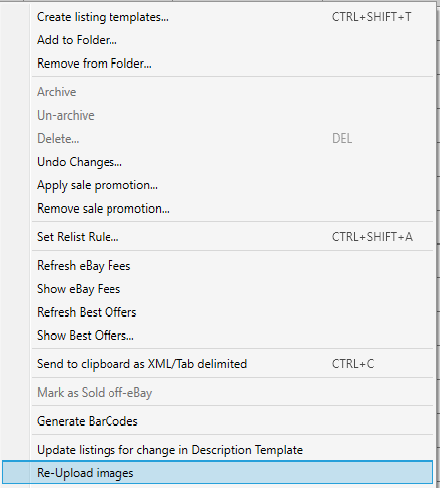The height and width of the screenshot is (488, 440).
Task: Select Create listing templates menu entry
Action: tap(217, 17)
